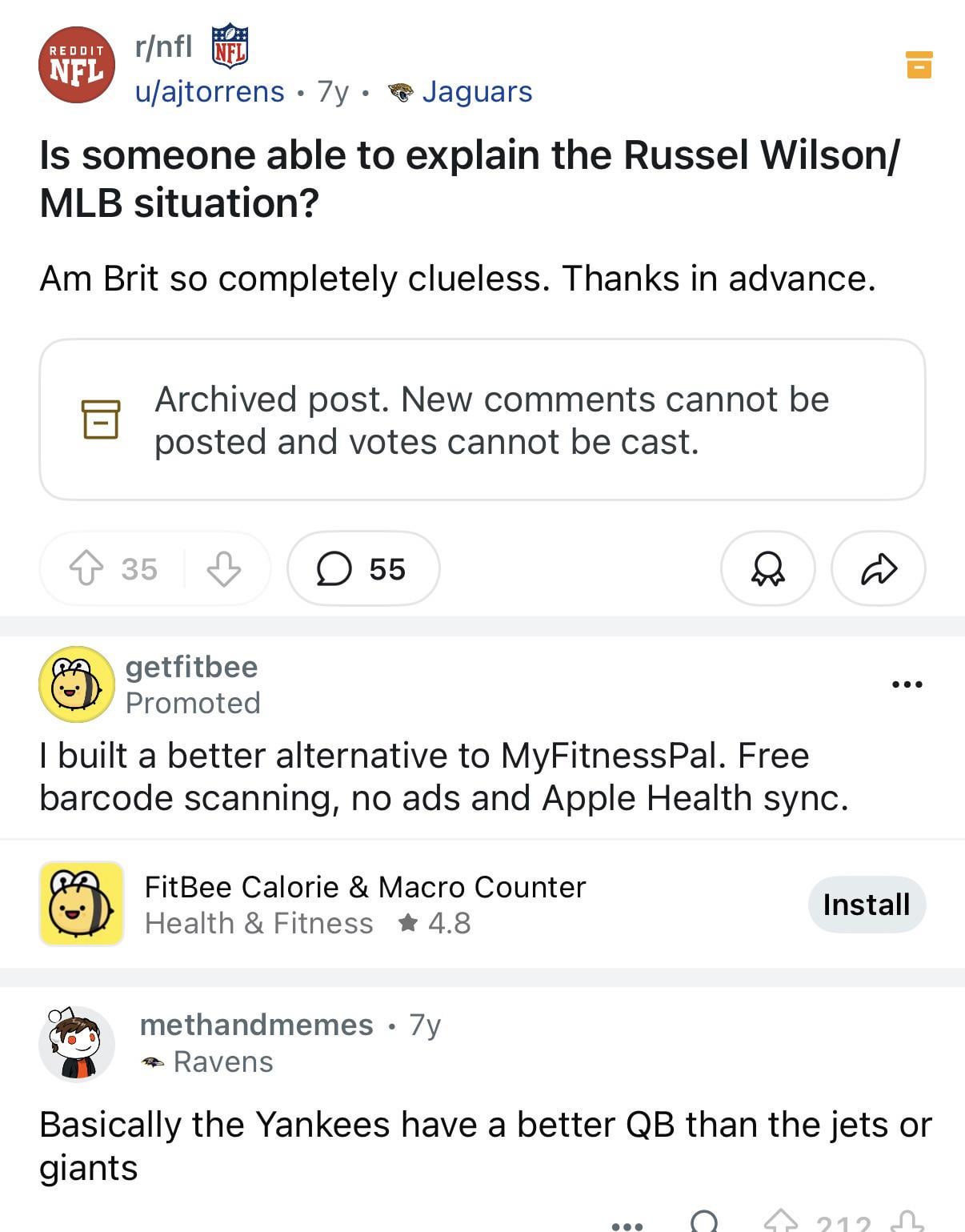Tap the getfitbee advertiser avatar
The height and width of the screenshot is (1232, 965).
[x=77, y=684]
